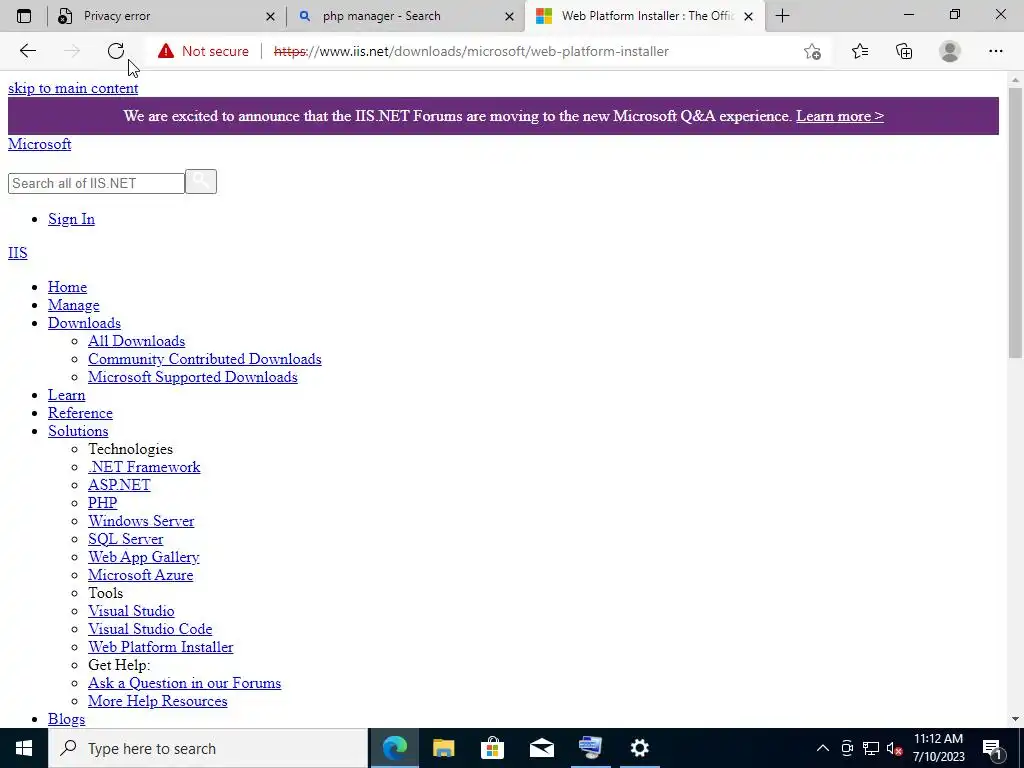This screenshot has width=1024, height=768.
Task: Click the page vertical scrollbar thumb
Action: [x=1015, y=222]
